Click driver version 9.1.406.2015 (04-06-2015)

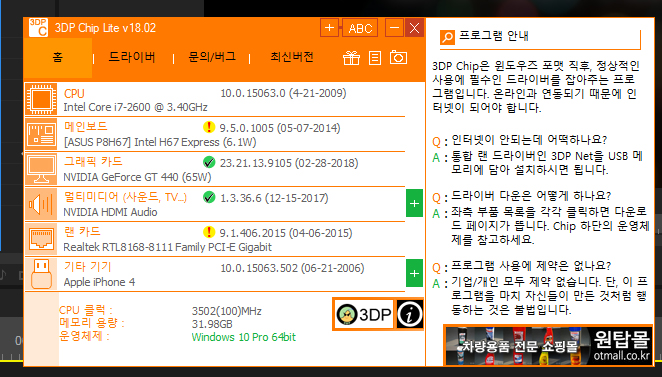tap(286, 233)
